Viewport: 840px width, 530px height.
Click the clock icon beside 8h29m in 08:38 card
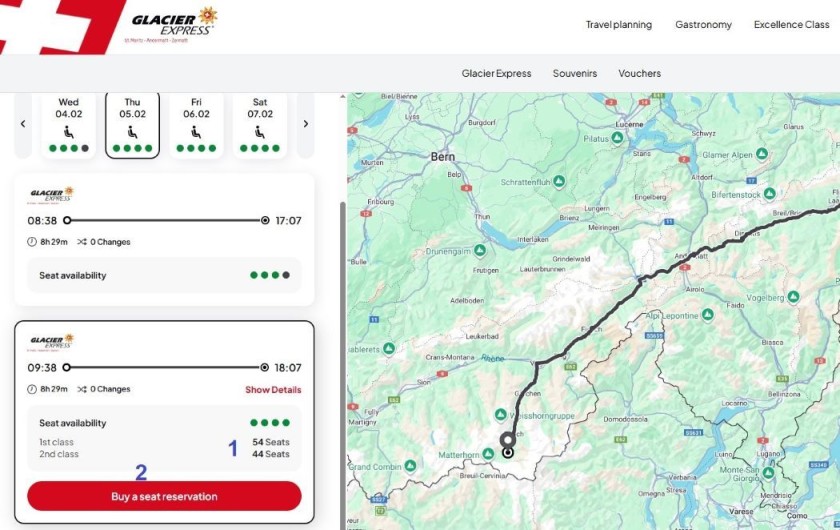coord(32,242)
